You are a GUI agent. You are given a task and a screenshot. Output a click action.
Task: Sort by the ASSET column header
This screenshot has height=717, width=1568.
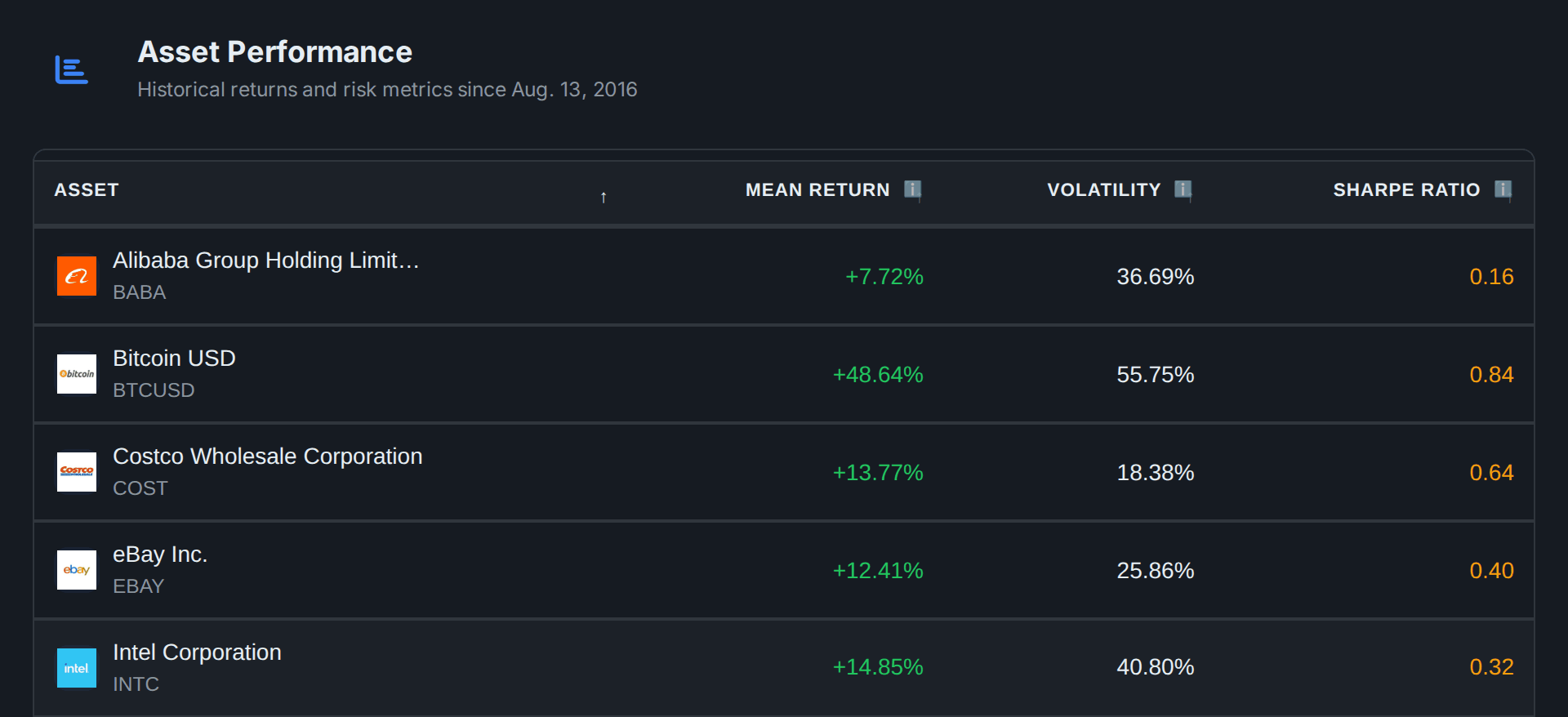coord(87,190)
